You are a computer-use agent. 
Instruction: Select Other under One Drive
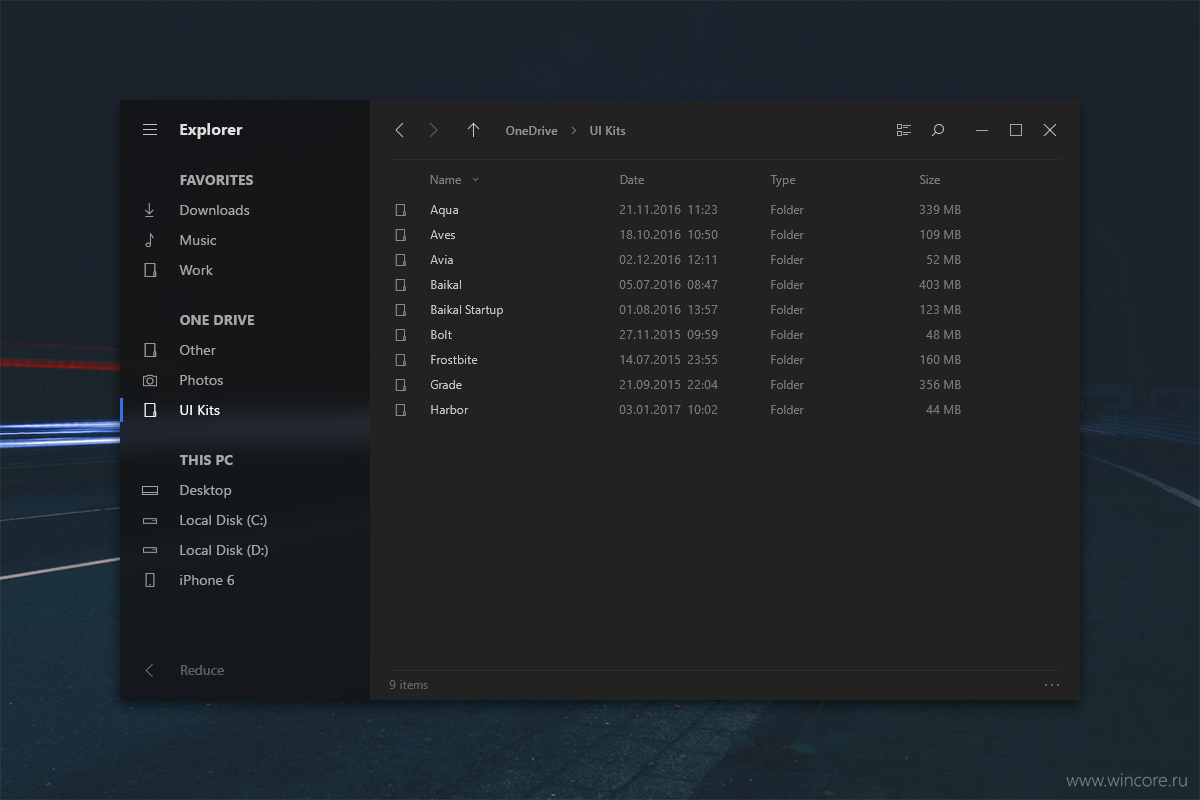click(x=197, y=350)
